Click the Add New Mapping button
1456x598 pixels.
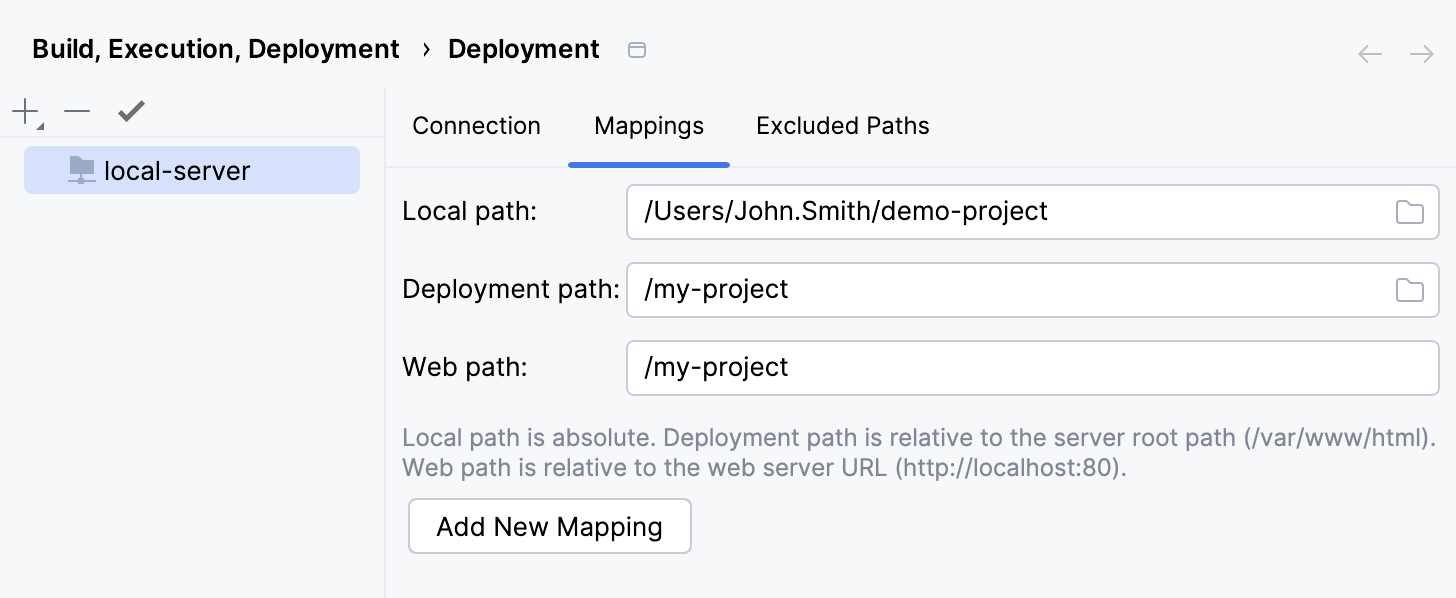tap(549, 526)
